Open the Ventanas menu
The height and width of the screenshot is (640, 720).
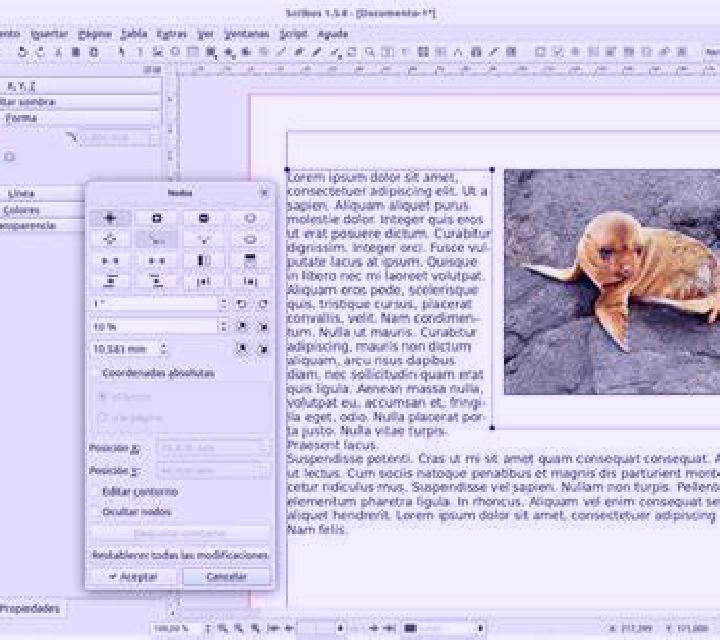[247, 34]
